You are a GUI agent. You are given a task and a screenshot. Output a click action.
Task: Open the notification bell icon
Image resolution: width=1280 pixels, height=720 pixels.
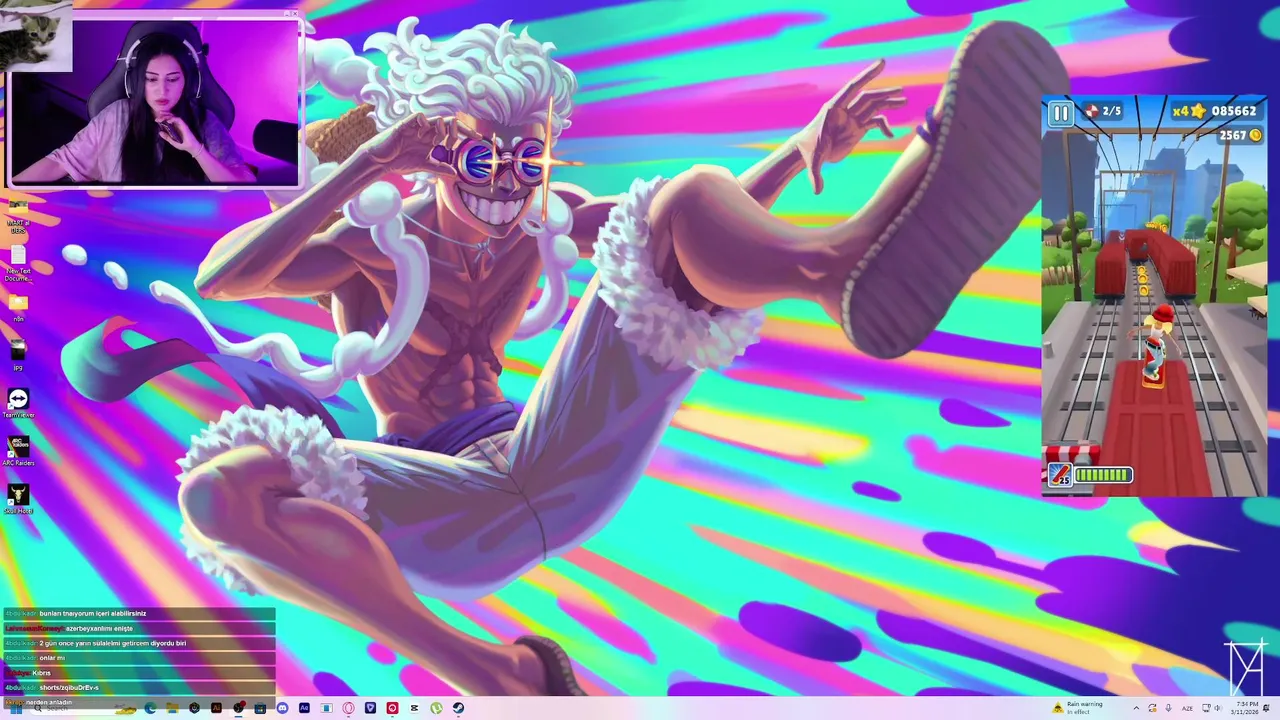1266,708
